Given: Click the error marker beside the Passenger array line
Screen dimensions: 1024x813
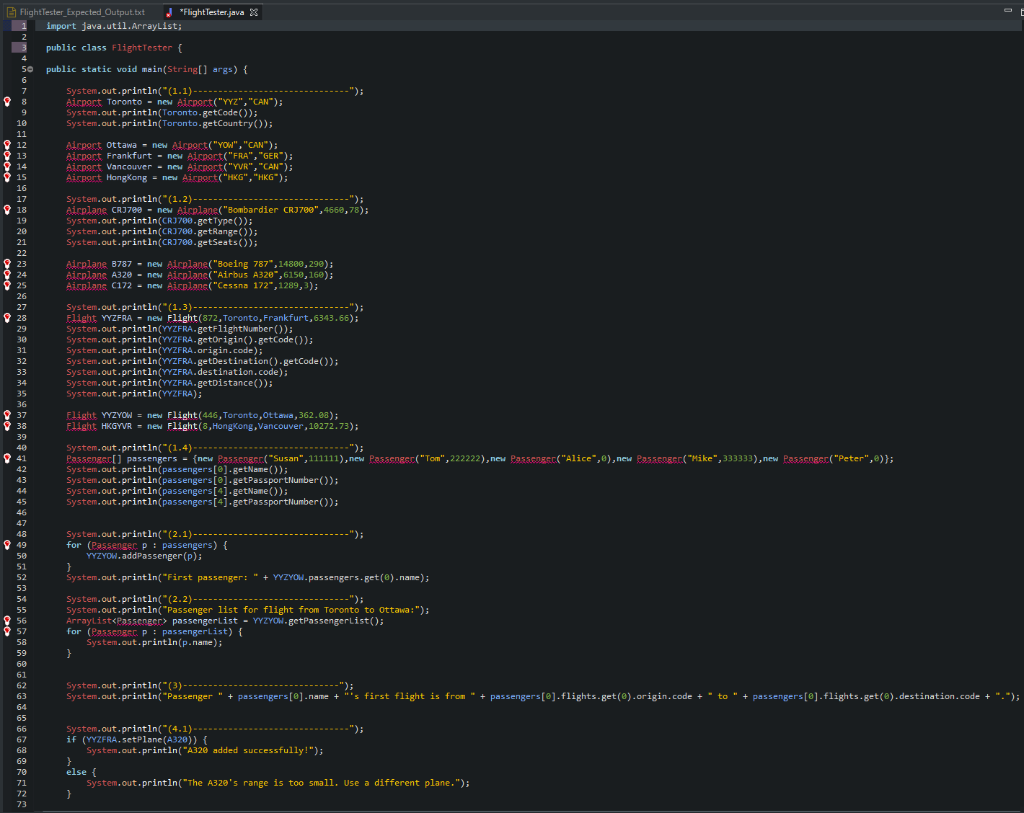Looking at the screenshot, I should [7, 458].
